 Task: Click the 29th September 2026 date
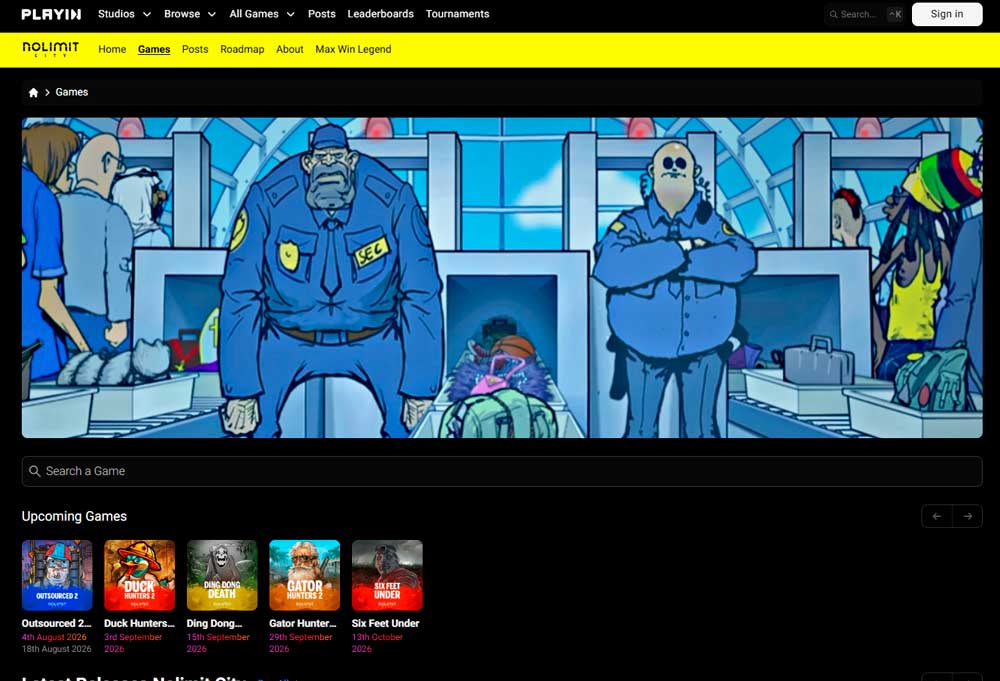click(301, 643)
